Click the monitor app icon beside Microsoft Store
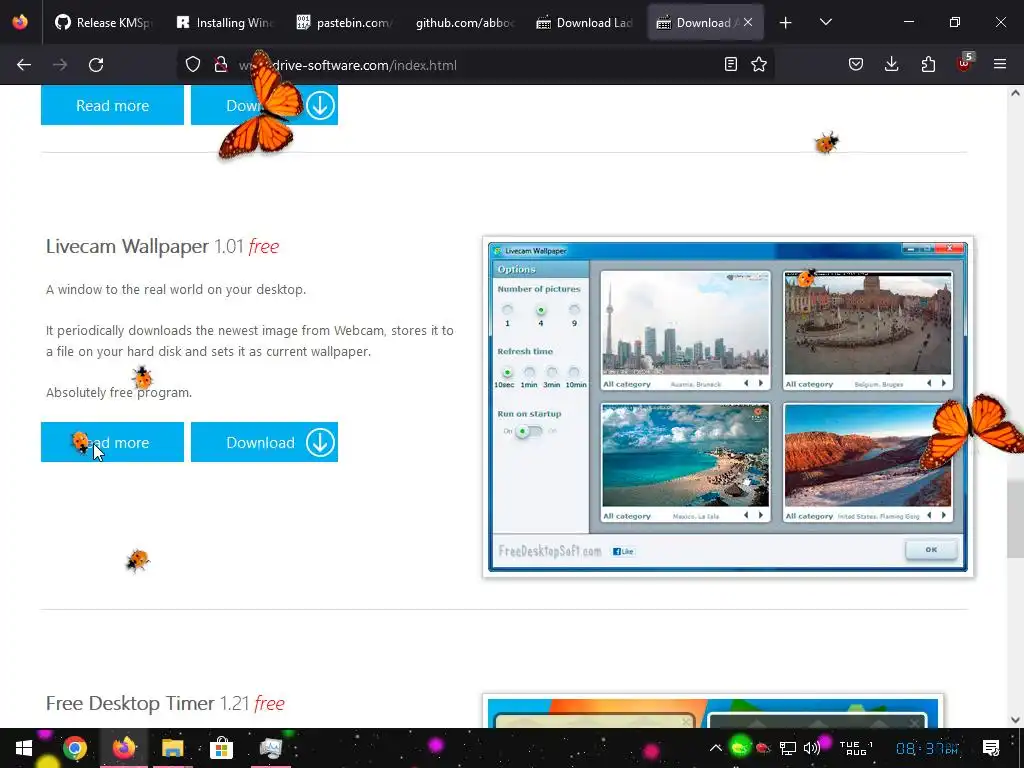1024x768 pixels. coord(270,748)
